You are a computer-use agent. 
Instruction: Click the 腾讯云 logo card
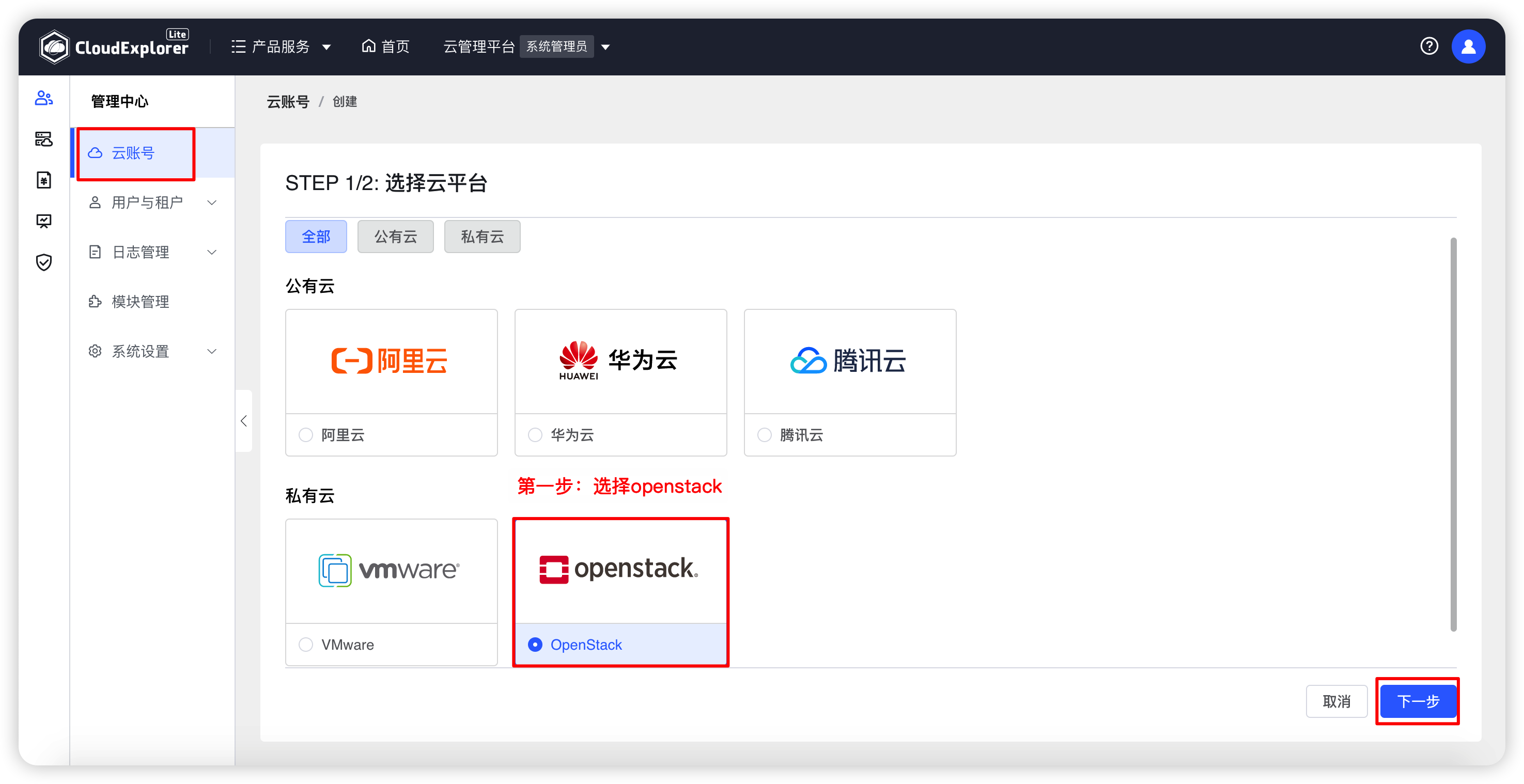coord(849,361)
